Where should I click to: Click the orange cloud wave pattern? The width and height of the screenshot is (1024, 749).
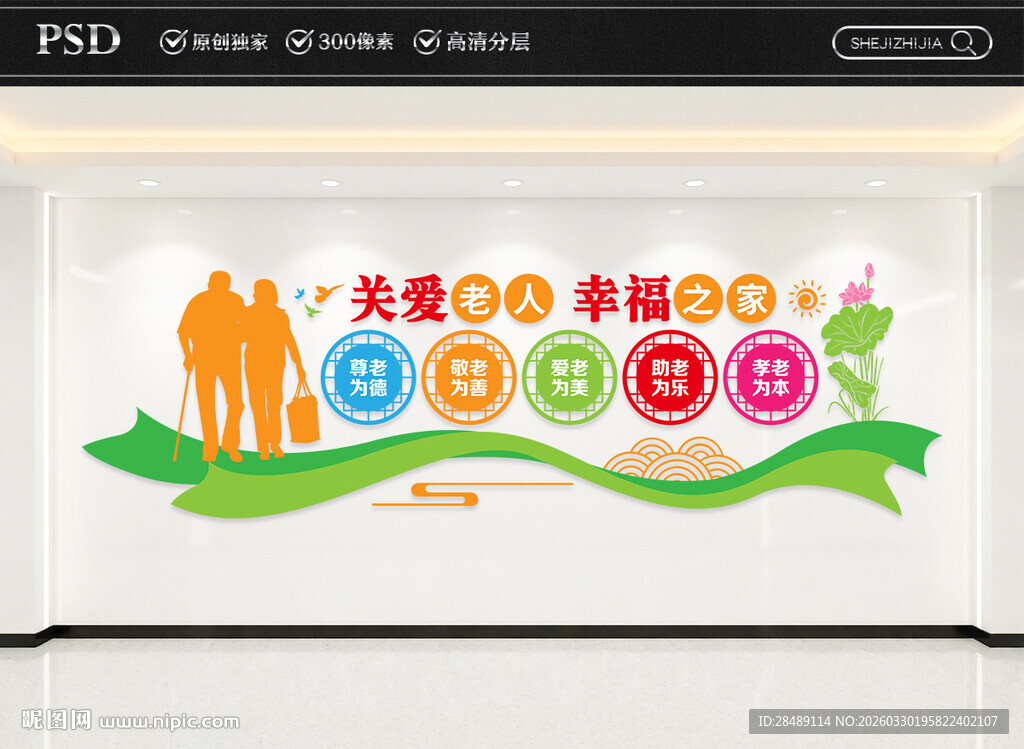(x=673, y=458)
